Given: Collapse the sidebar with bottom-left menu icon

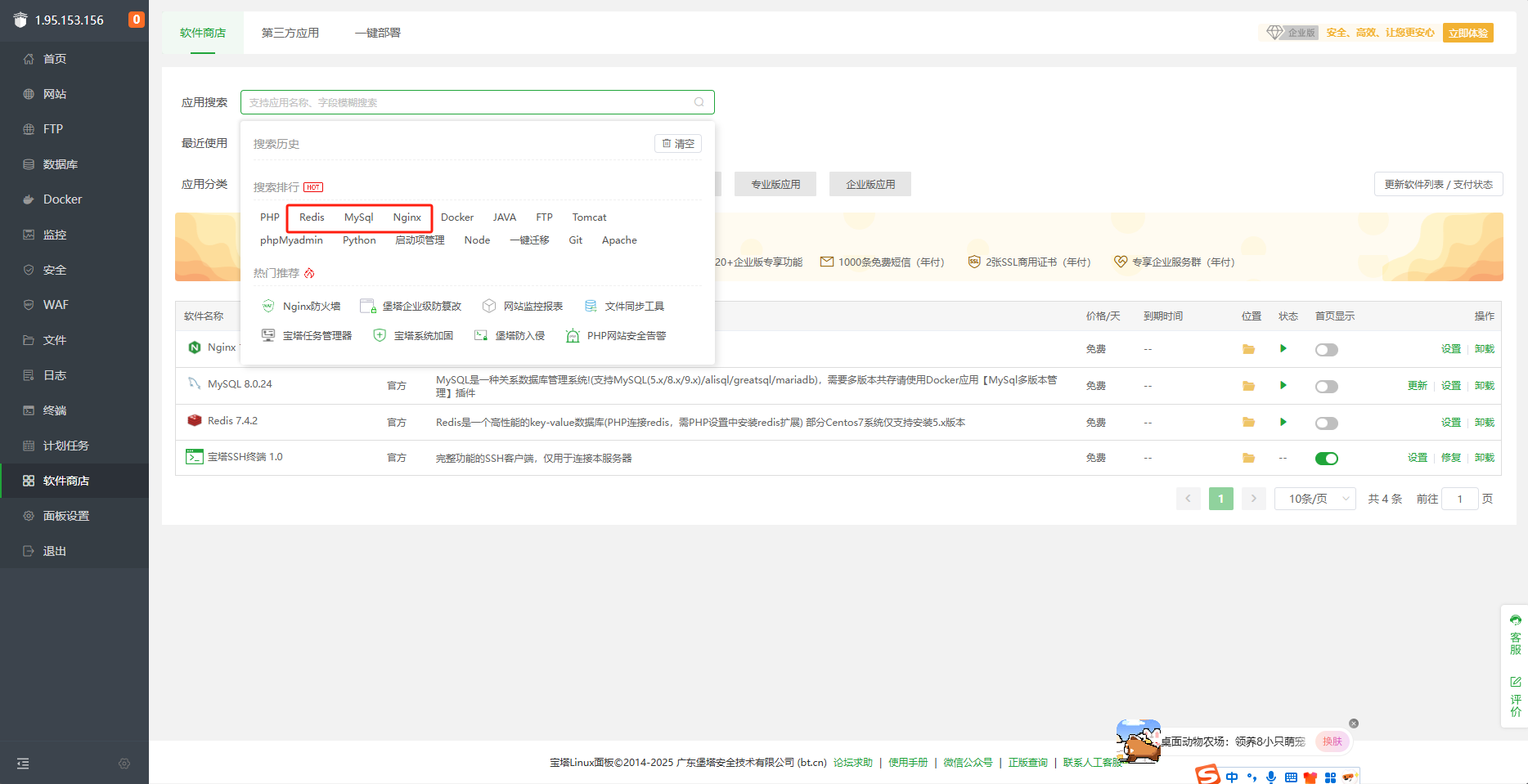Looking at the screenshot, I should pyautogui.click(x=23, y=764).
